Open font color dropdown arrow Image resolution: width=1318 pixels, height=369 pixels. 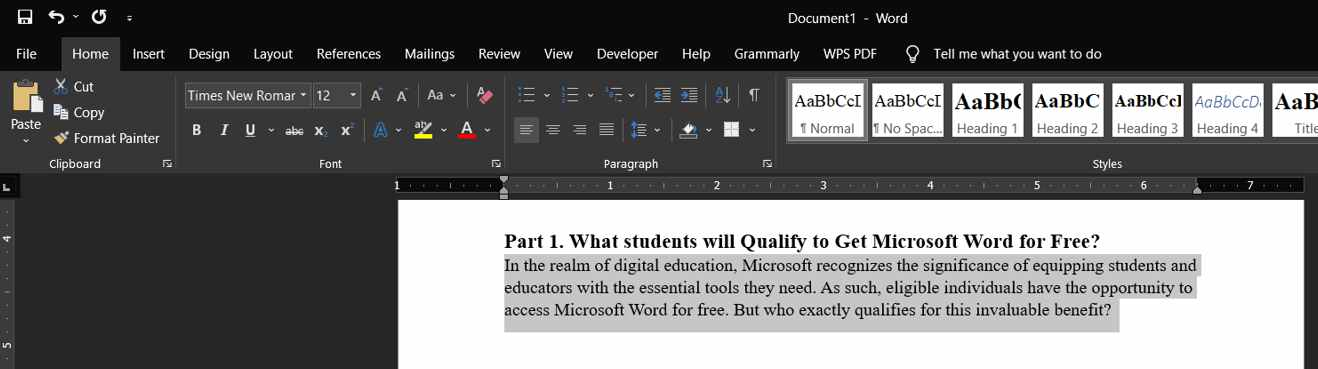(487, 130)
